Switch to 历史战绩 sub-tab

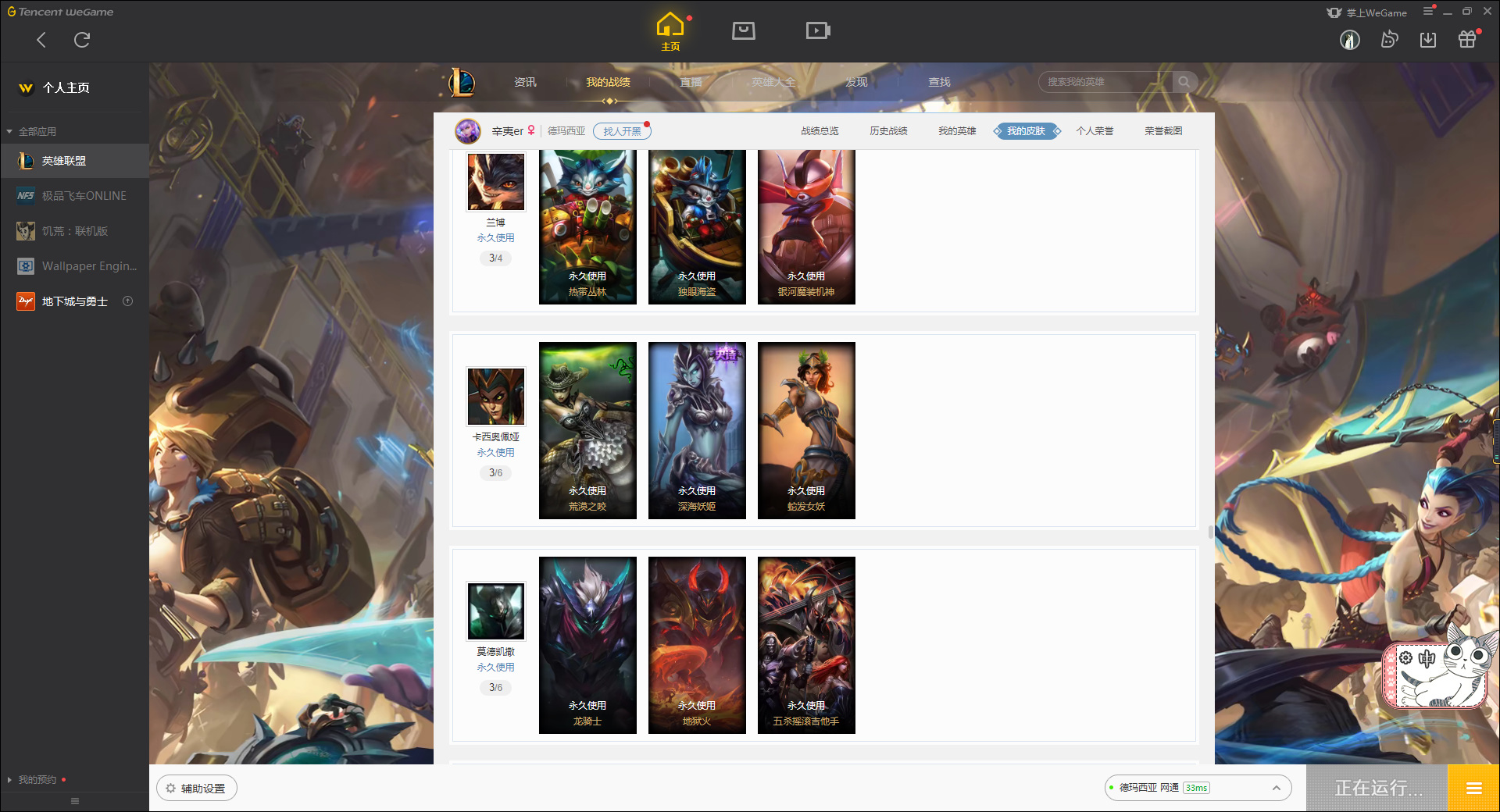[x=888, y=131]
